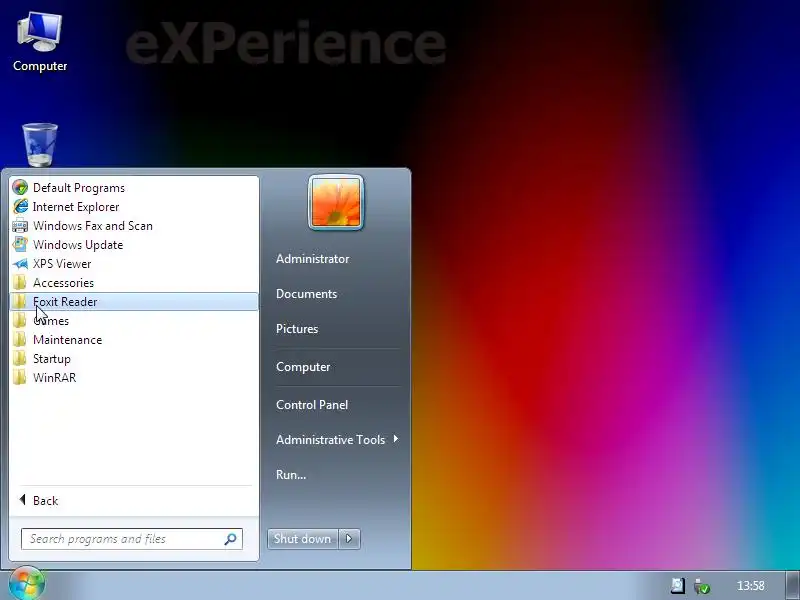This screenshot has height=600, width=800.
Task: Select Windows Fax and Scan entry
Action: pyautogui.click(x=134, y=226)
